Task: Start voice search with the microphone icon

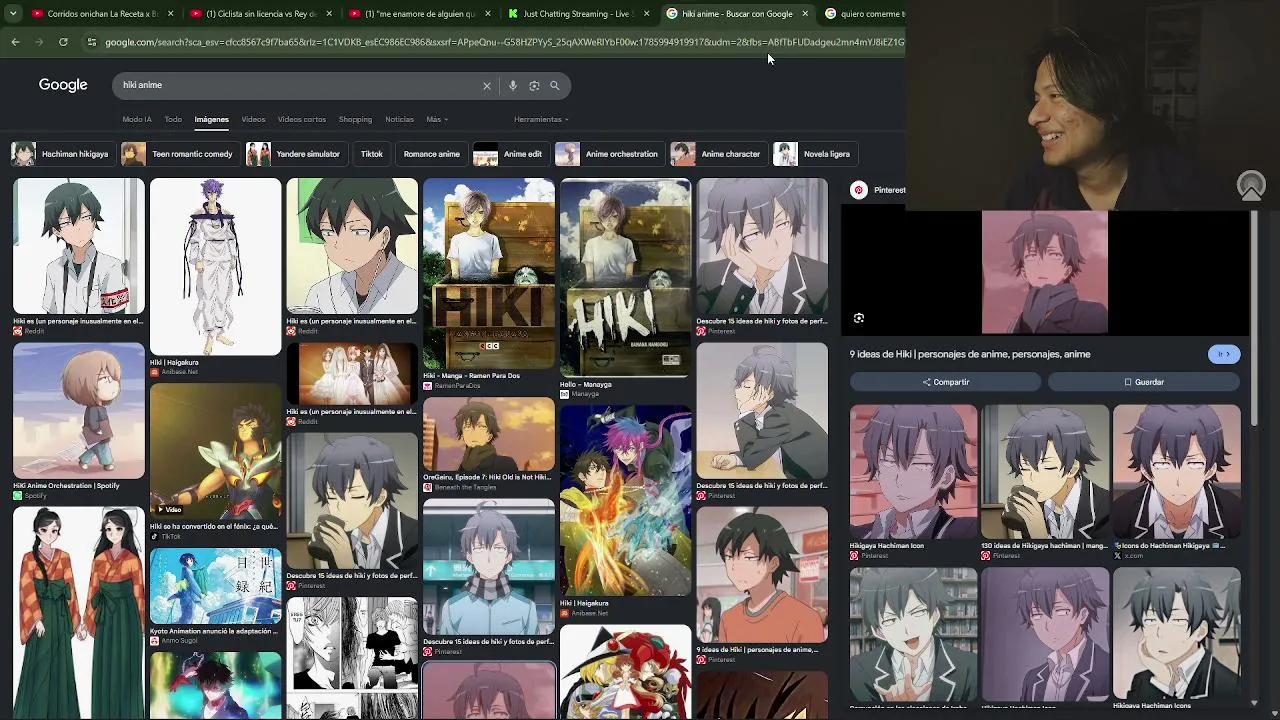Action: coord(513,86)
